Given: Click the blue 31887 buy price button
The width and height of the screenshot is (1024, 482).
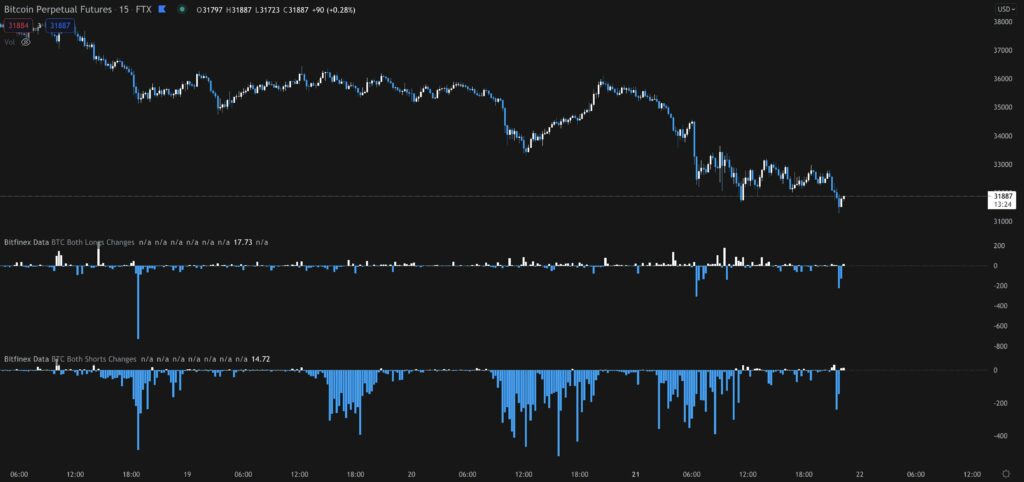Looking at the screenshot, I should click(x=60, y=26).
